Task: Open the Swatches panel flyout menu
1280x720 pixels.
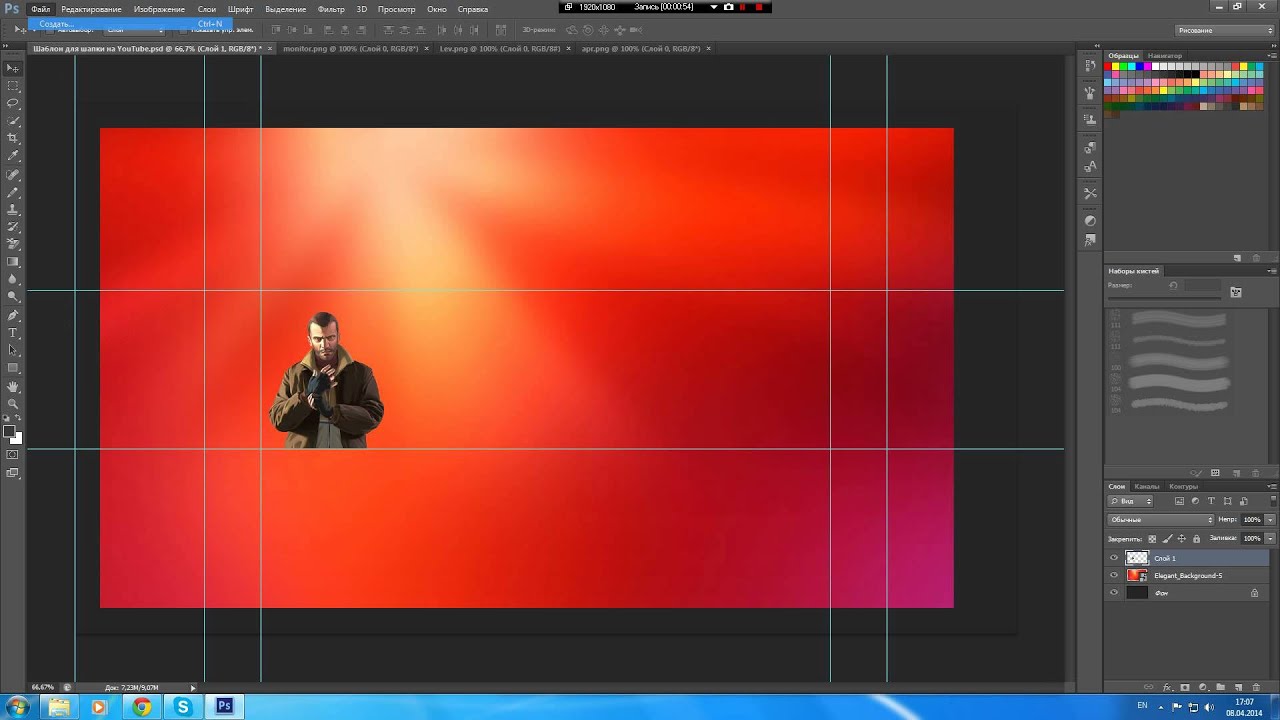Action: (x=1271, y=55)
